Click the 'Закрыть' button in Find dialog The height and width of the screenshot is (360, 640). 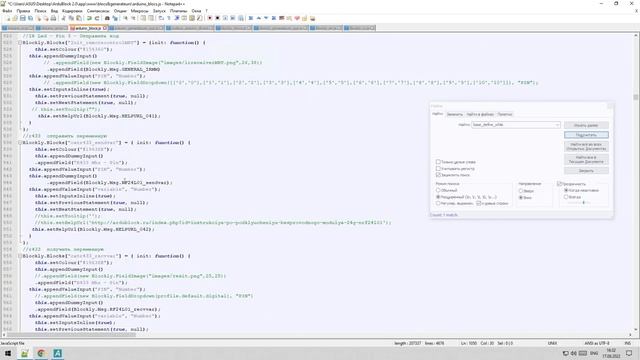[x=586, y=171]
